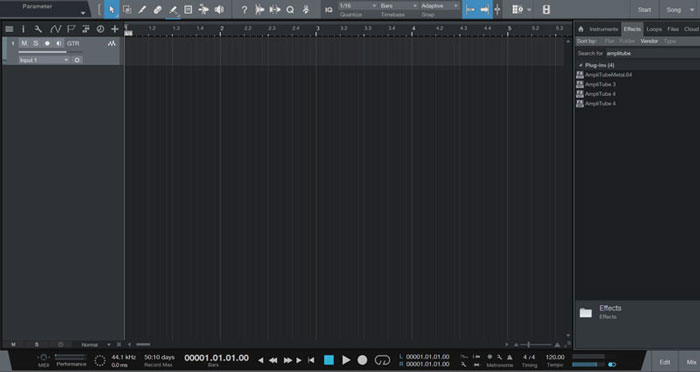This screenshot has width=700, height=372.
Task: Open the Edit view
Action: click(664, 362)
